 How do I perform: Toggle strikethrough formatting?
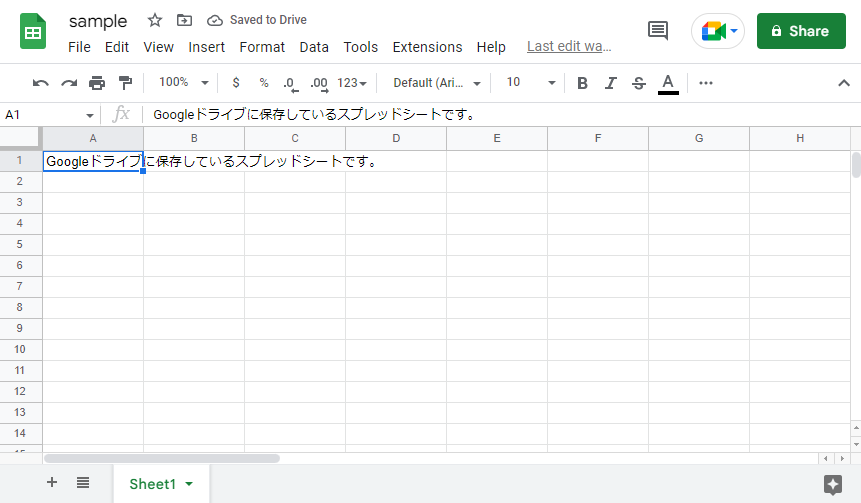[639, 83]
